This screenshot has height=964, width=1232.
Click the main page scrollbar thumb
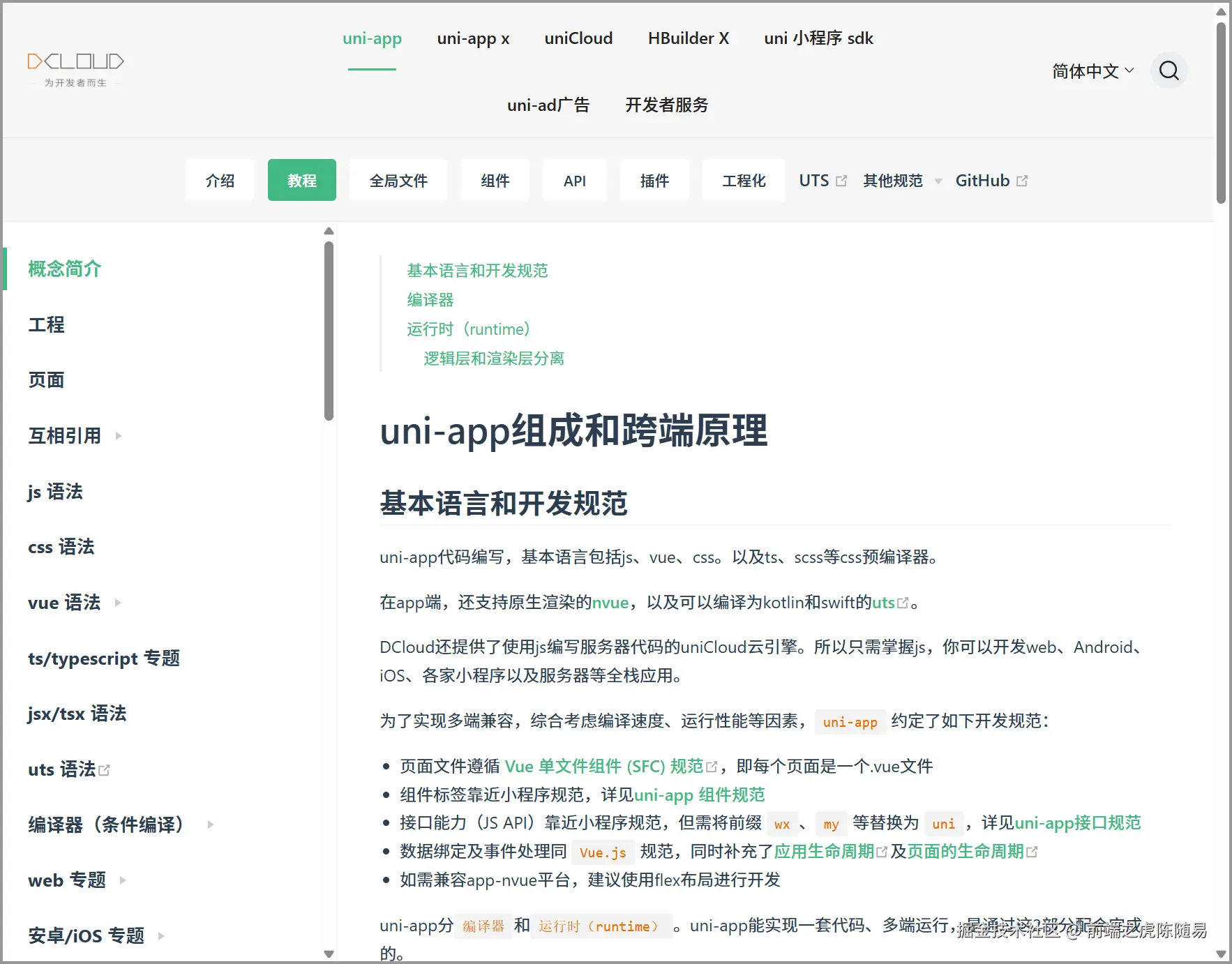(x=1221, y=113)
